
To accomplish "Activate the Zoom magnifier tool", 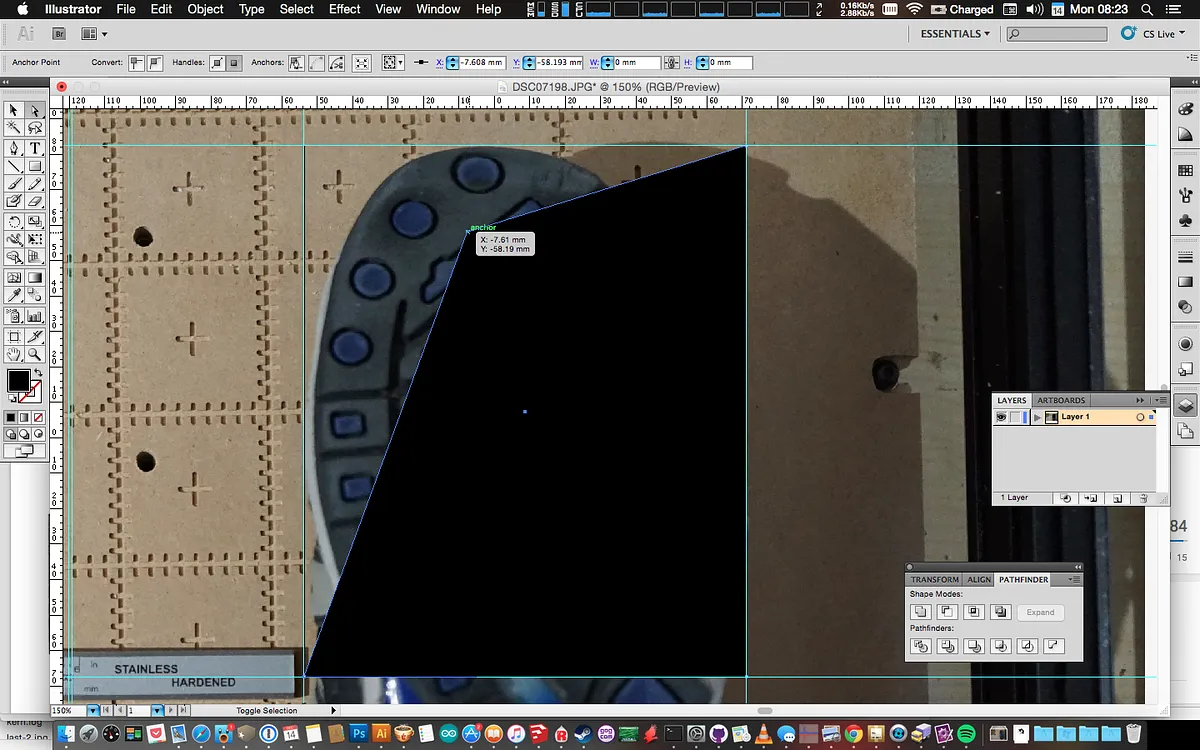I will click(35, 354).
